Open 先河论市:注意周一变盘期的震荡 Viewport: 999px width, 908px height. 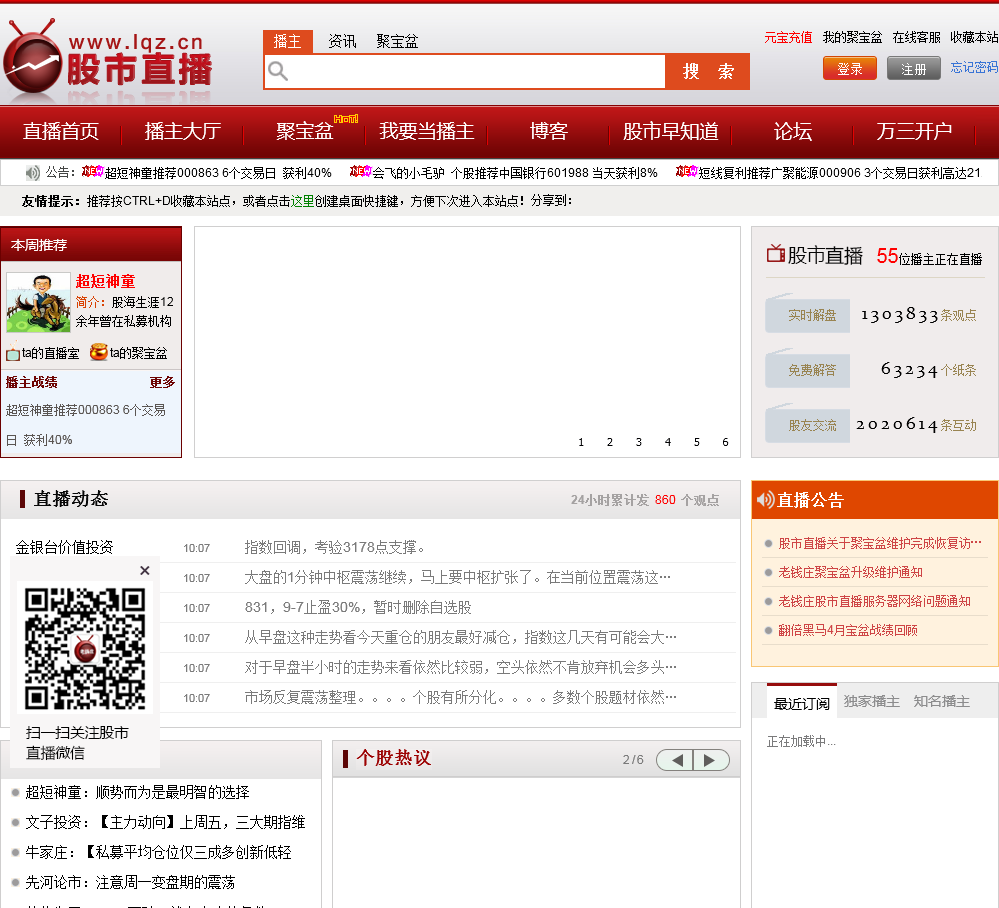tap(130, 883)
